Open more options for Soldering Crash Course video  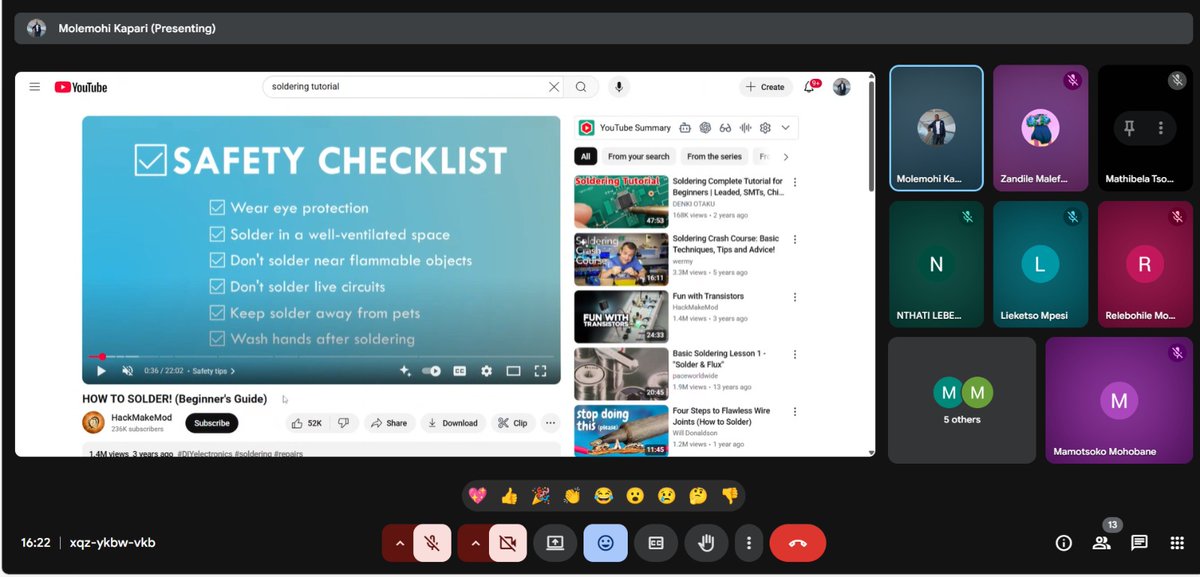point(795,240)
